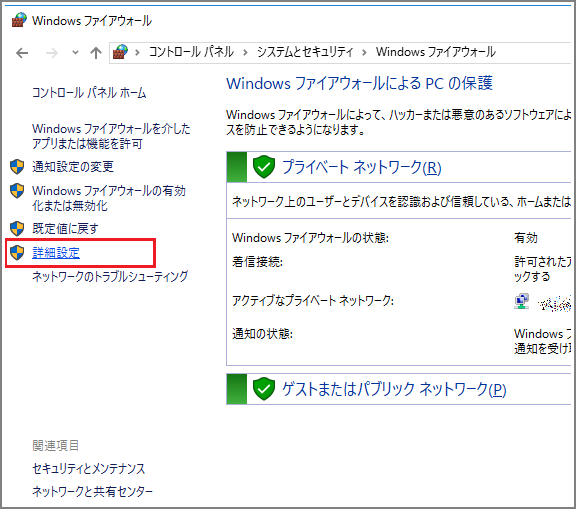Select Windows ファイアウォール in the breadcrumb
The height and width of the screenshot is (509, 576).
(436, 52)
